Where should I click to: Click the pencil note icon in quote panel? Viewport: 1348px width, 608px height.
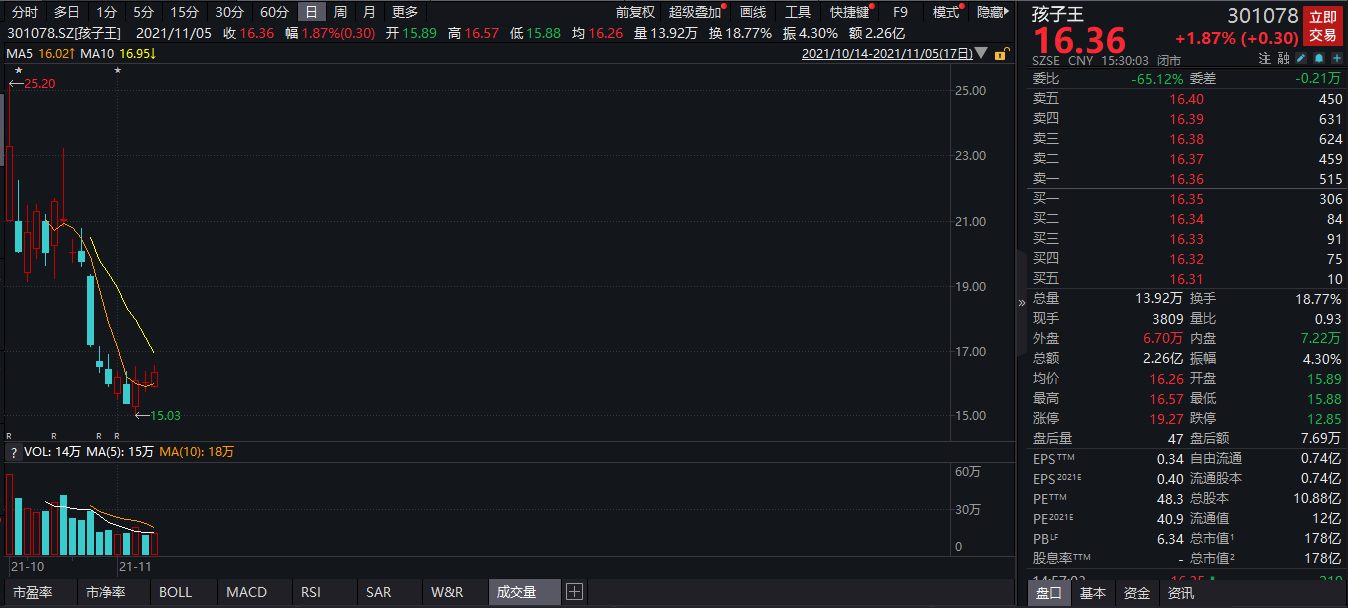tap(1299, 59)
